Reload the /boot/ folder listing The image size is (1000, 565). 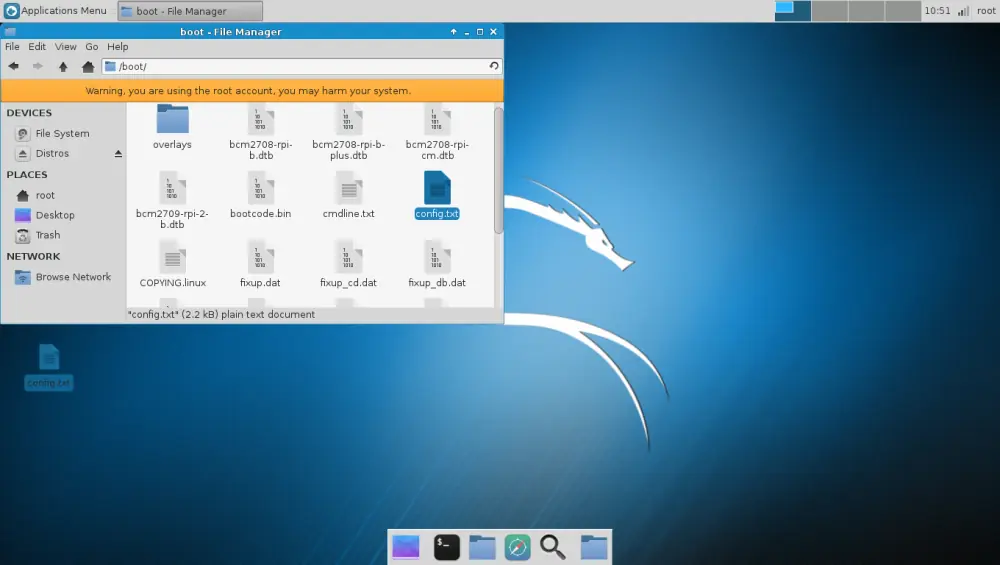pos(494,66)
